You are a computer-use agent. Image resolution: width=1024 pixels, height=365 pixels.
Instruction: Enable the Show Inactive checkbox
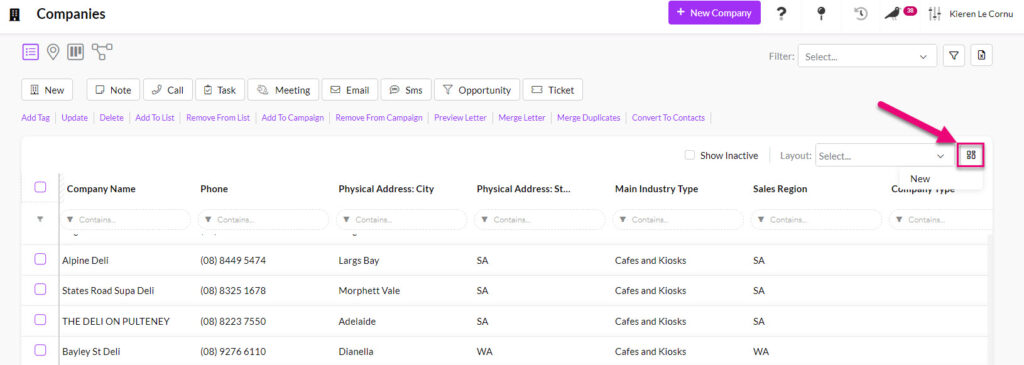[x=690, y=155]
